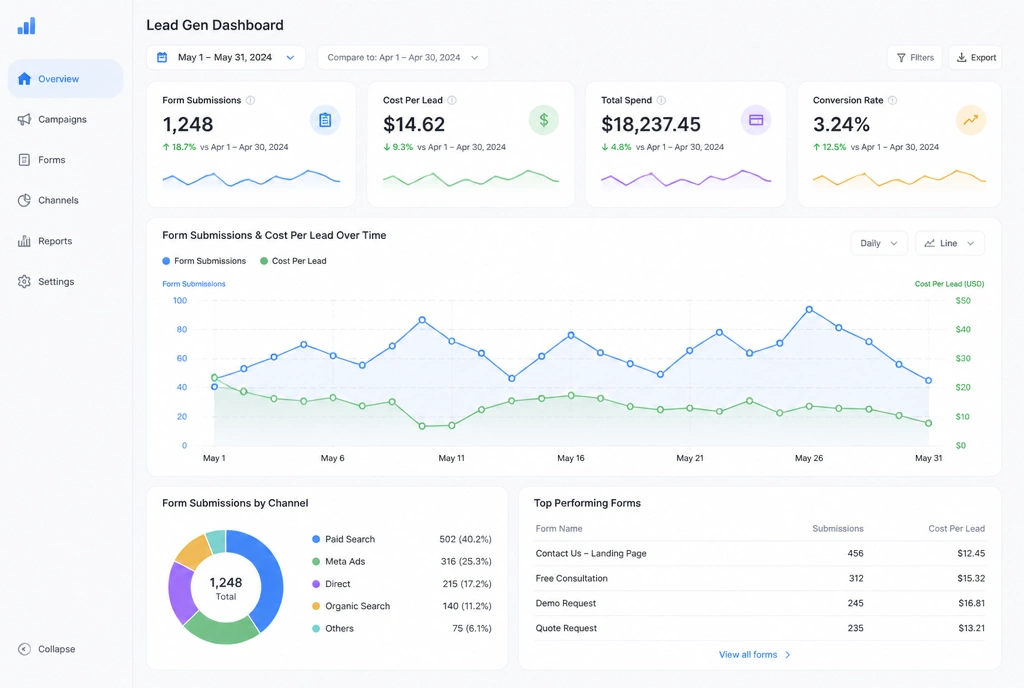1024x688 pixels.
Task: Click the dollar sign icon on Cost Per Lead card
Action: coord(543,120)
